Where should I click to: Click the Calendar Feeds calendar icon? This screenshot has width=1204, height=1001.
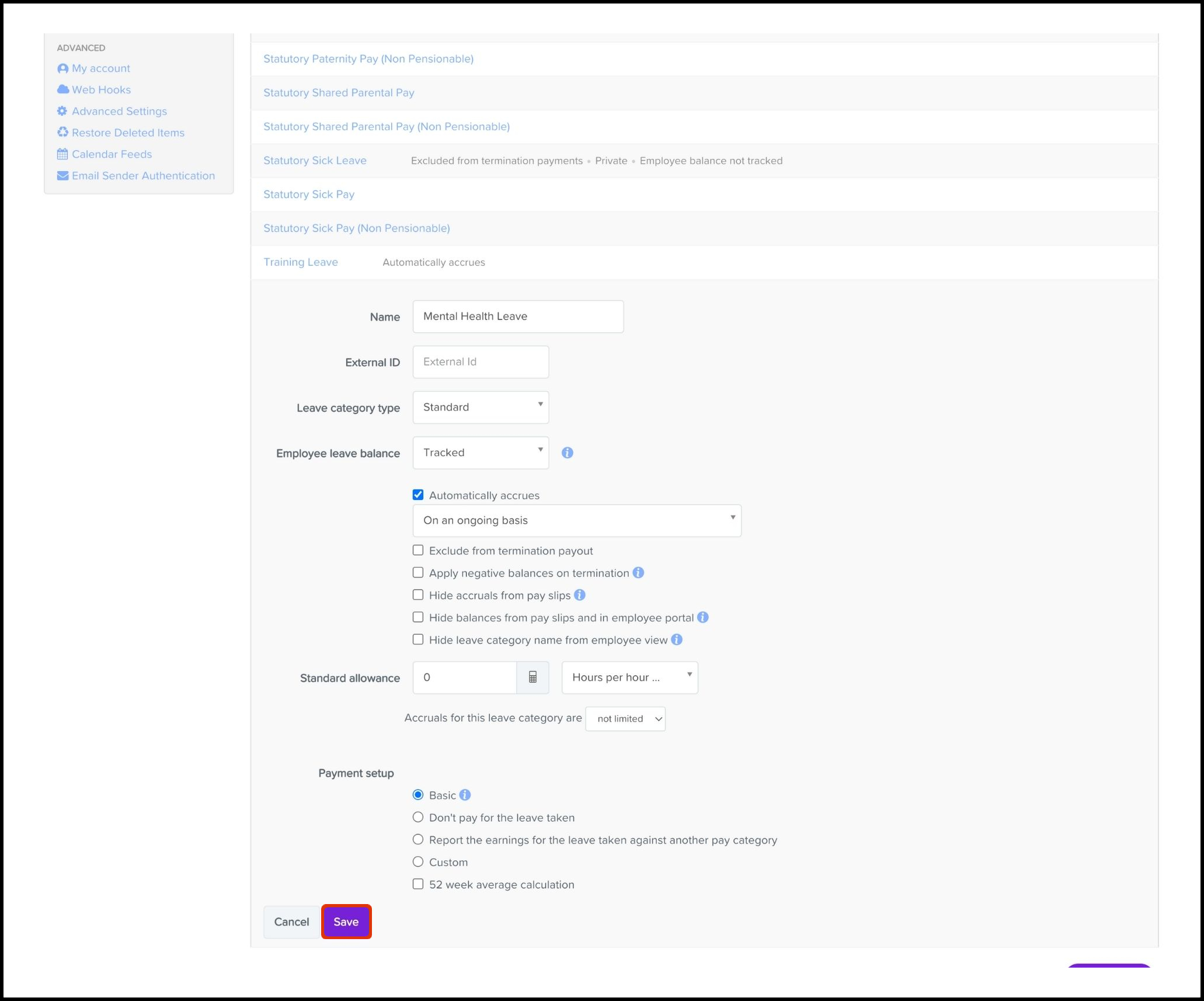point(62,154)
